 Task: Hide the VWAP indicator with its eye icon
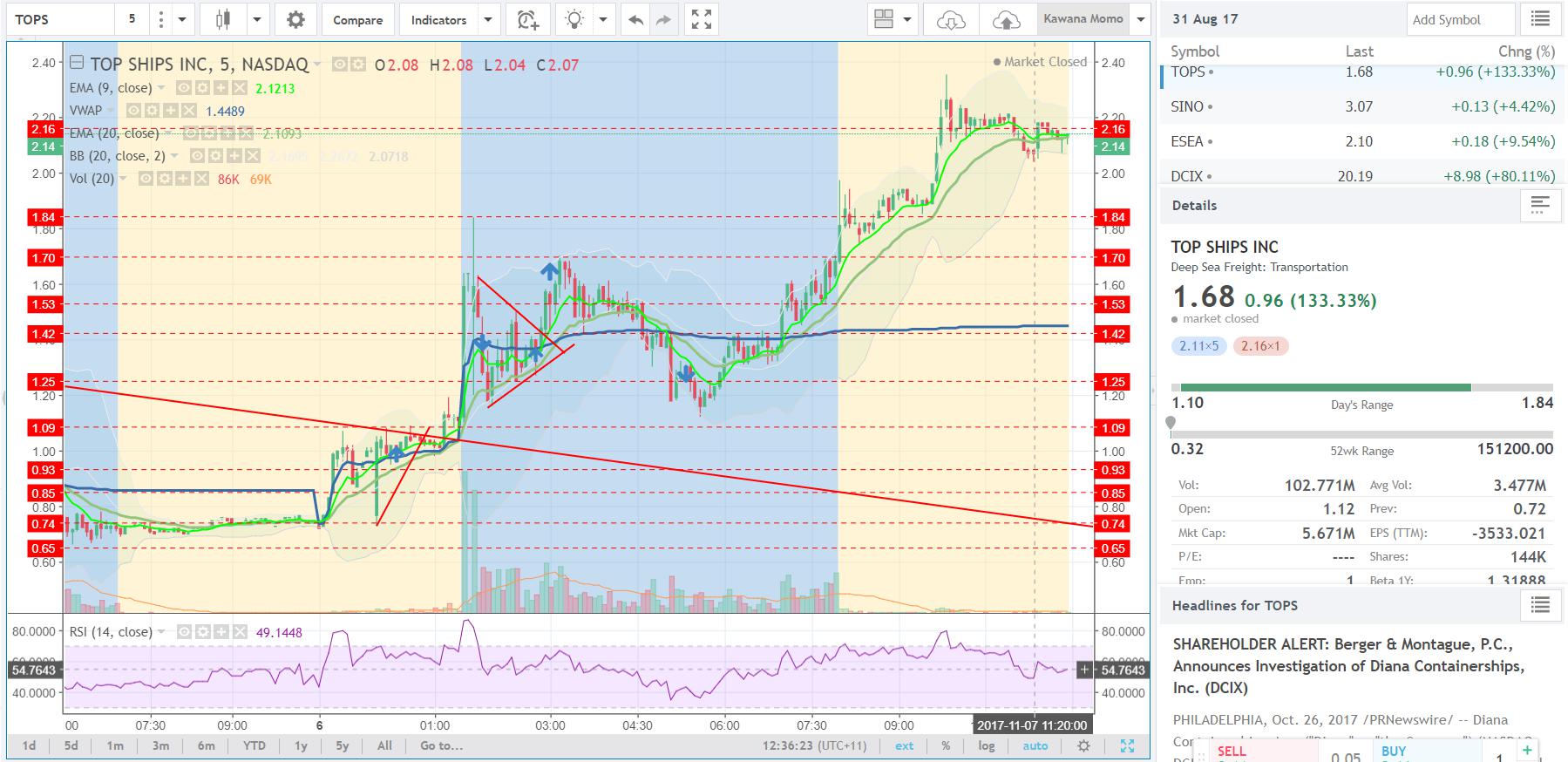(x=133, y=111)
